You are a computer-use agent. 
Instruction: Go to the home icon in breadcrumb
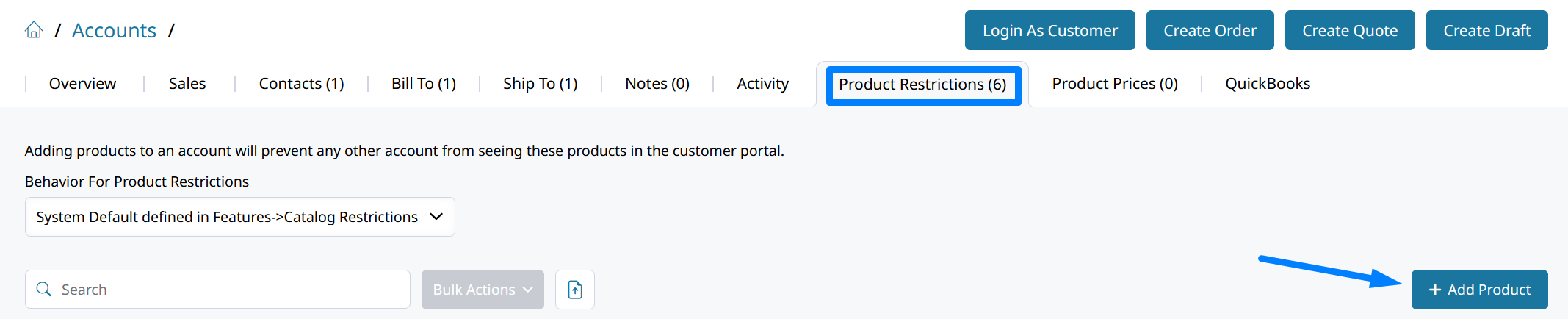34,30
